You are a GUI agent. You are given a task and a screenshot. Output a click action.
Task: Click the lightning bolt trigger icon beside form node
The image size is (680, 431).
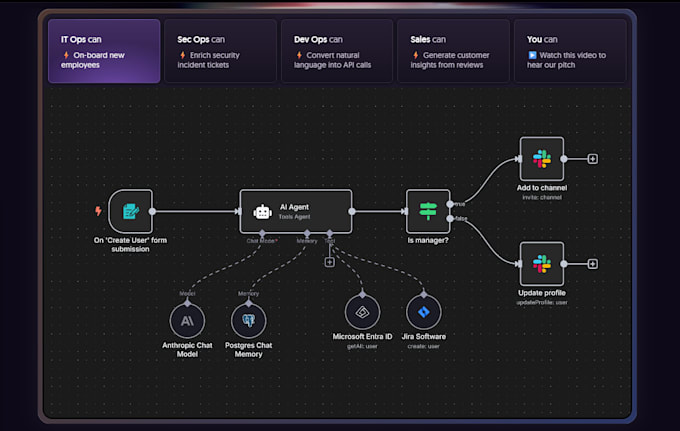click(x=98, y=211)
